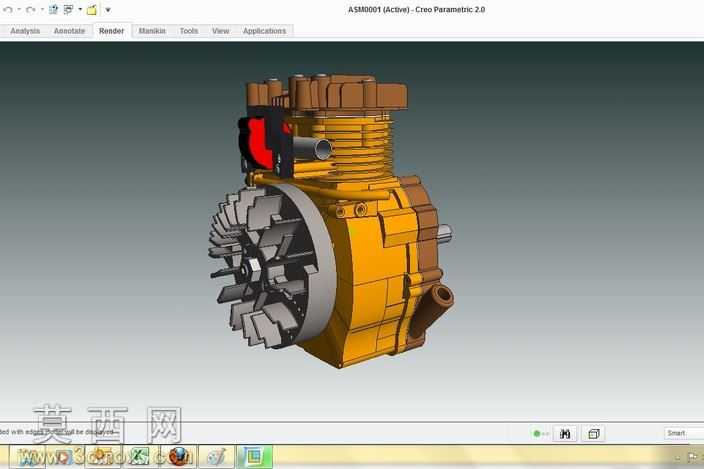Click the Action Center flag in system tray

pyautogui.click(x=692, y=457)
